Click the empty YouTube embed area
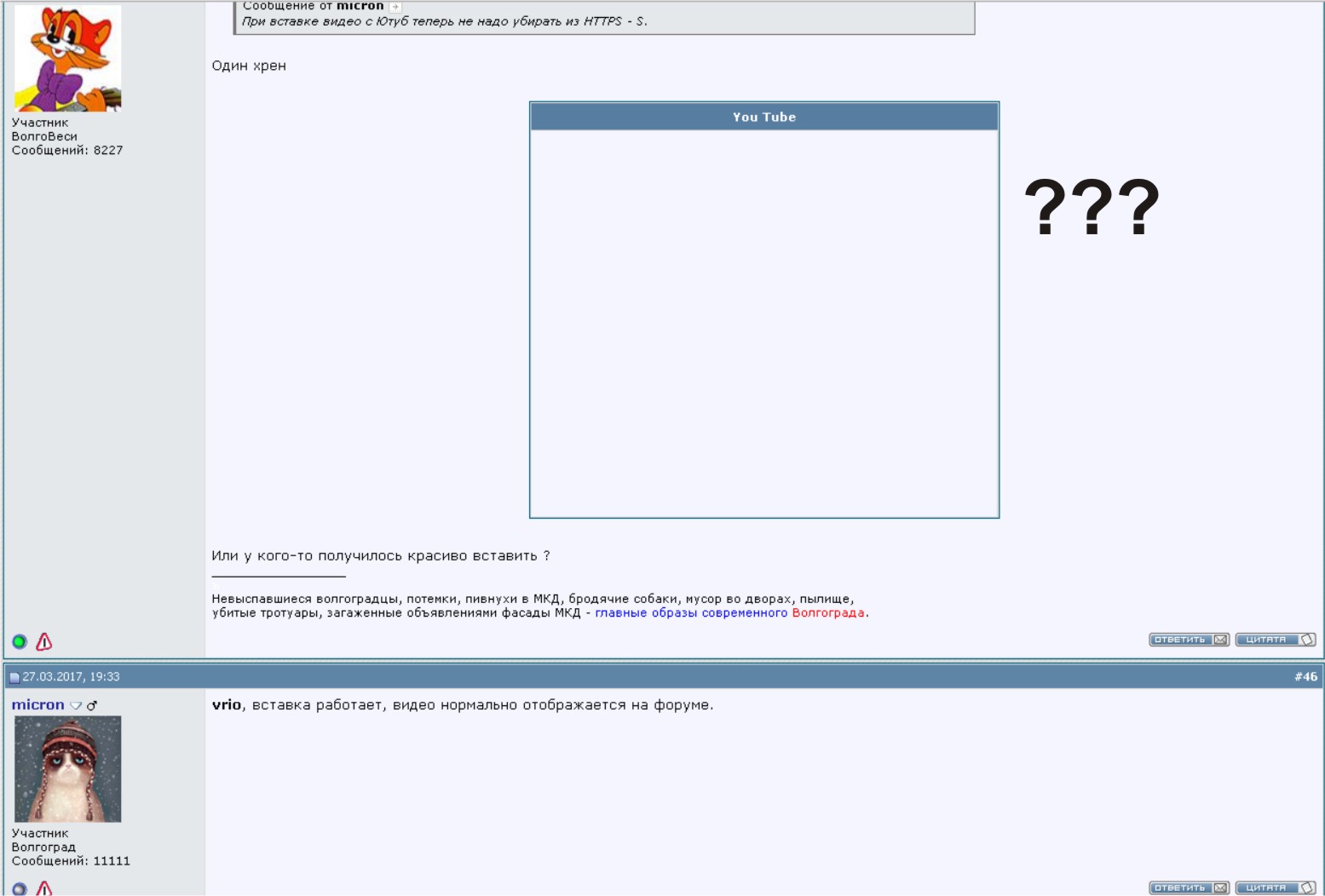 [x=764, y=324]
